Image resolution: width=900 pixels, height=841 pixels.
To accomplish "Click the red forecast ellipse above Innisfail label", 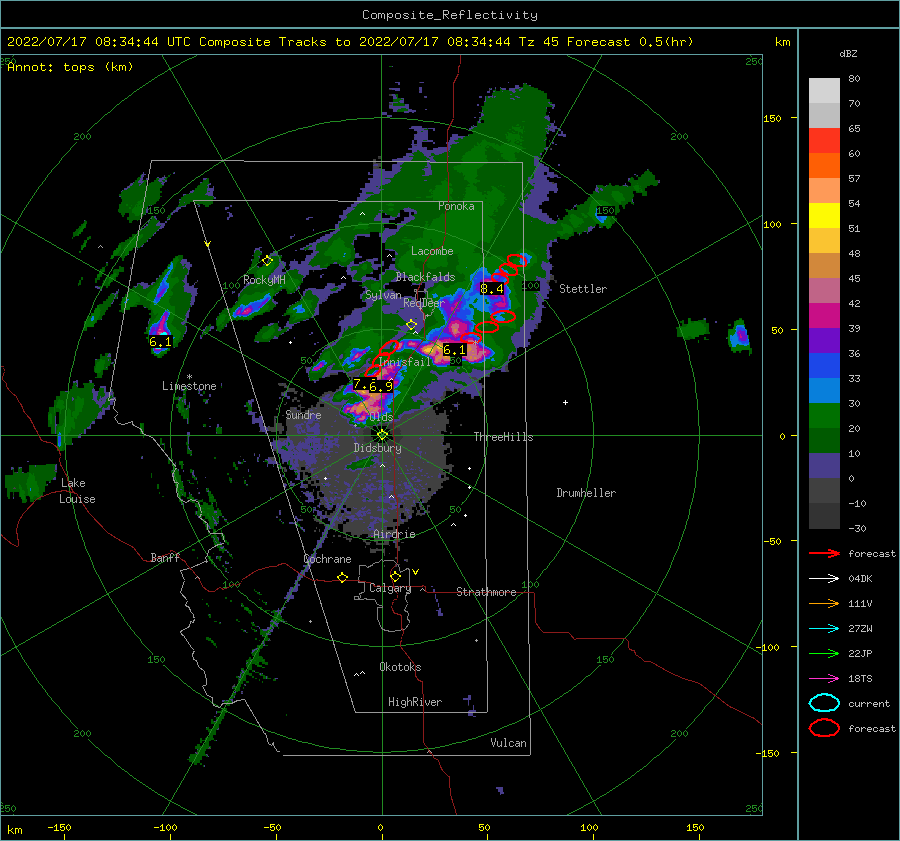I will (x=389, y=347).
